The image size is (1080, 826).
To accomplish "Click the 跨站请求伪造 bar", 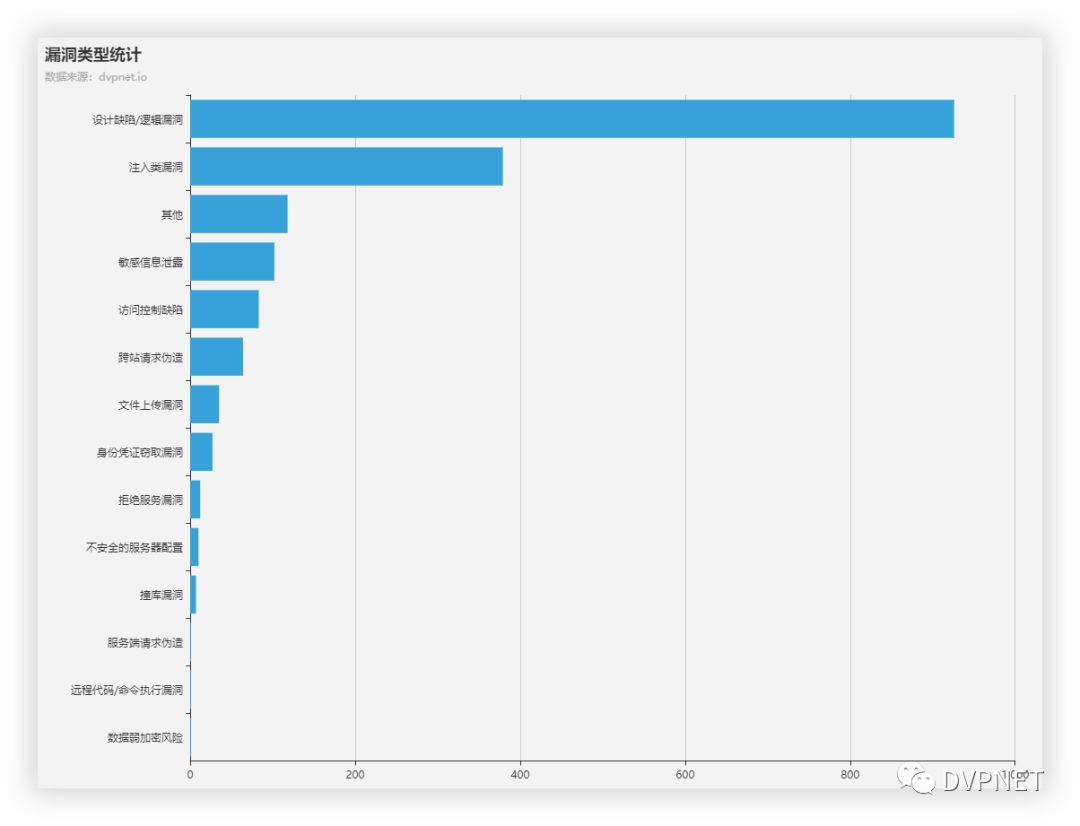I will (217, 356).
